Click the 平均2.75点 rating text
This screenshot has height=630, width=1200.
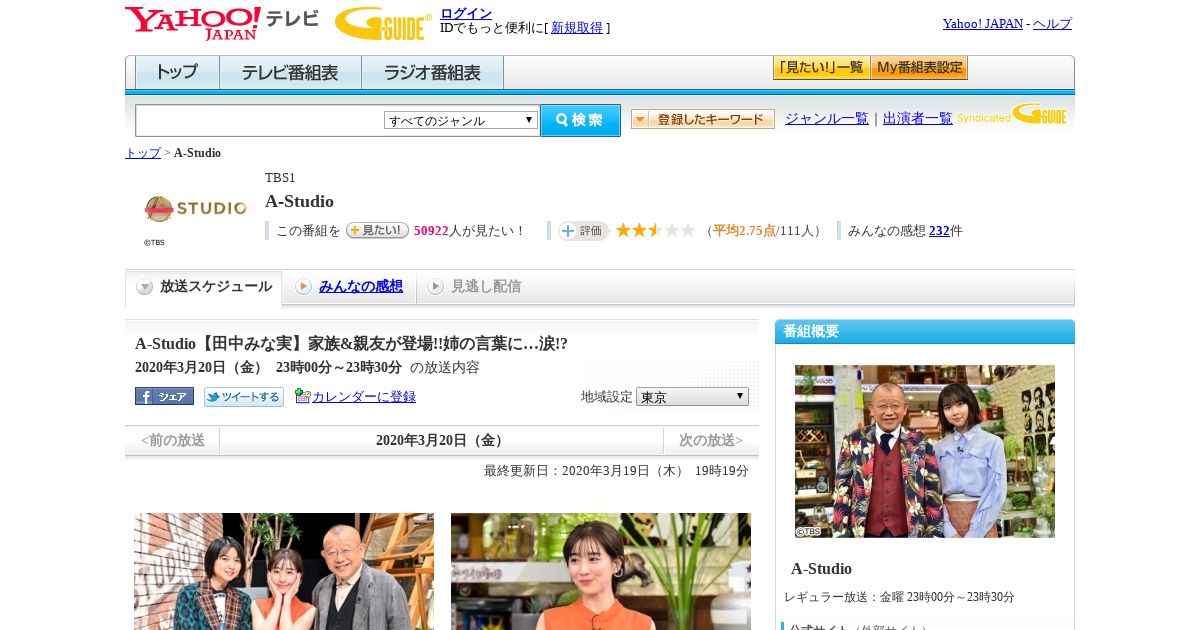[744, 231]
